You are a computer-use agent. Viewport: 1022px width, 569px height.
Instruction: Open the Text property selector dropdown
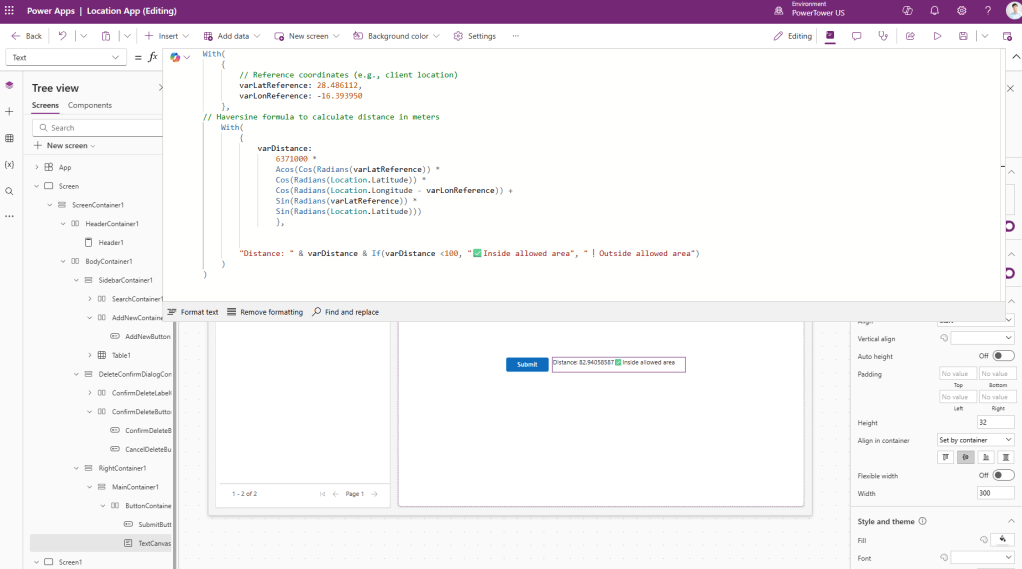coord(65,58)
